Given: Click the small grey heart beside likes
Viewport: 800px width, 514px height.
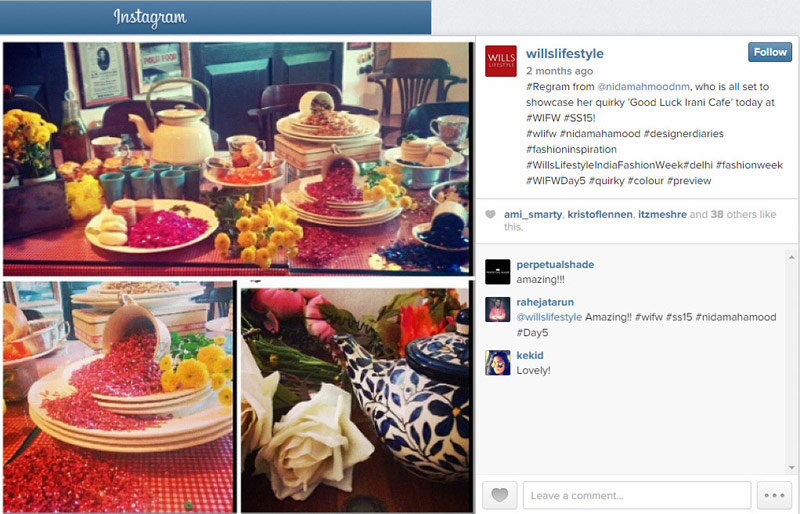Looking at the screenshot, I should pos(490,214).
